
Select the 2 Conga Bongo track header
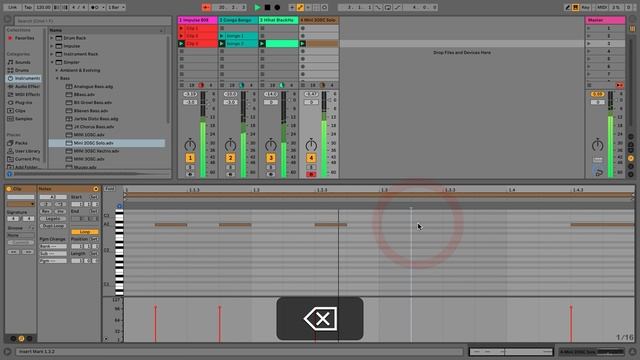pos(238,20)
